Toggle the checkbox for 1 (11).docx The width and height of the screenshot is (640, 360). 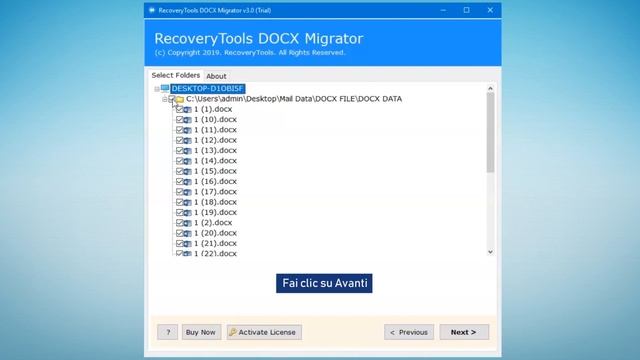[180, 130]
